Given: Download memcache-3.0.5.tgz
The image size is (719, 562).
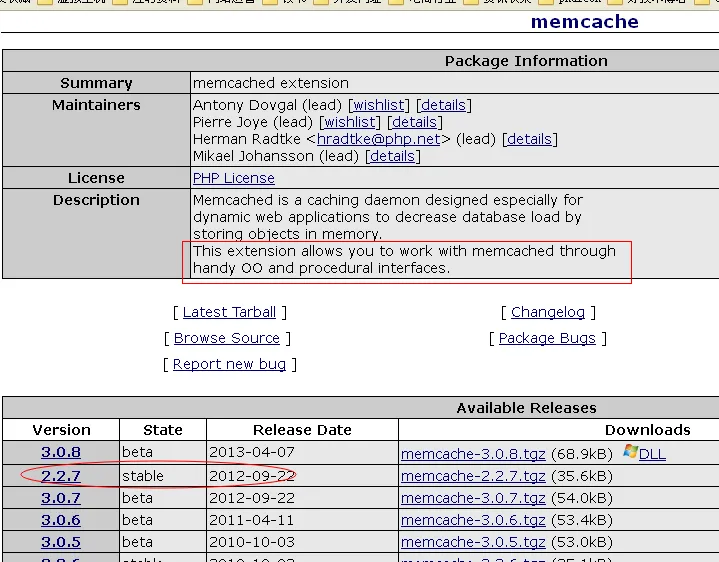Looking at the screenshot, I should 473,542.
